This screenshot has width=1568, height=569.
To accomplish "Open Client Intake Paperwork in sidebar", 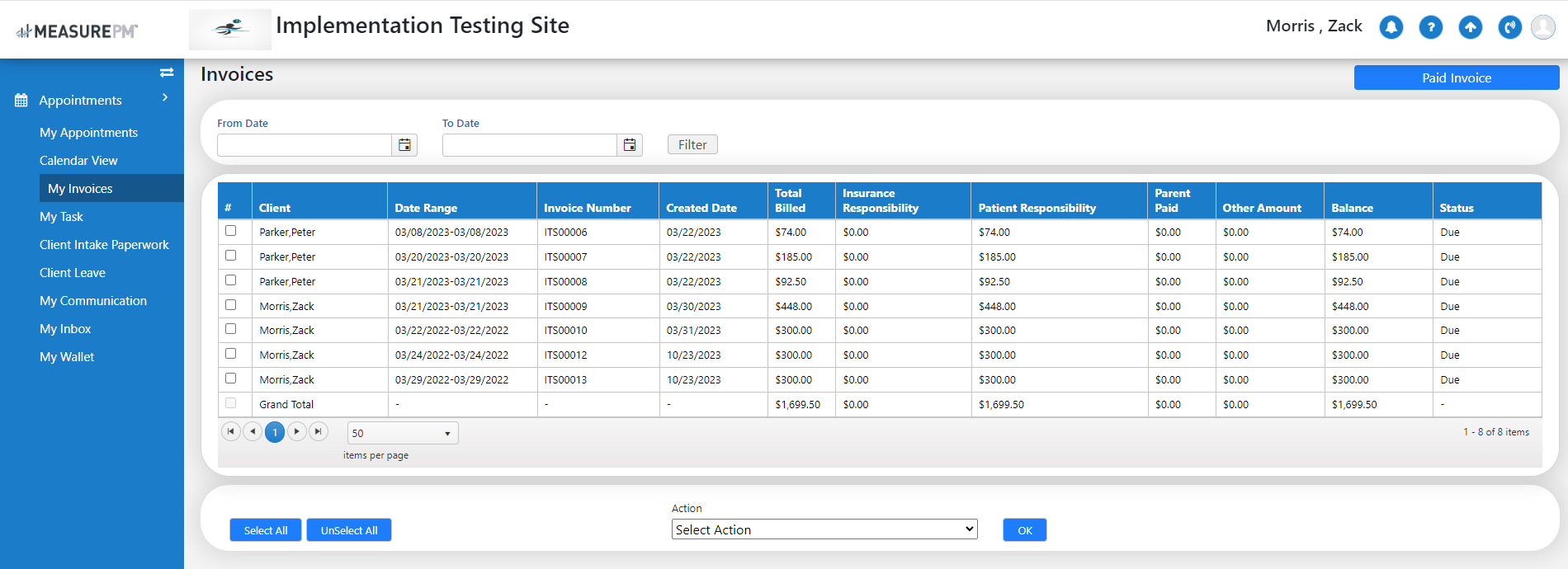I will 104,245.
